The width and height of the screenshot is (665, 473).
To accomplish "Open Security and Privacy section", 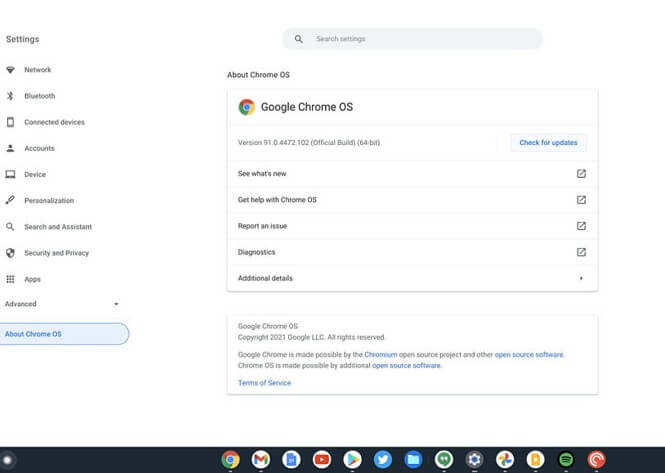I will tap(56, 253).
